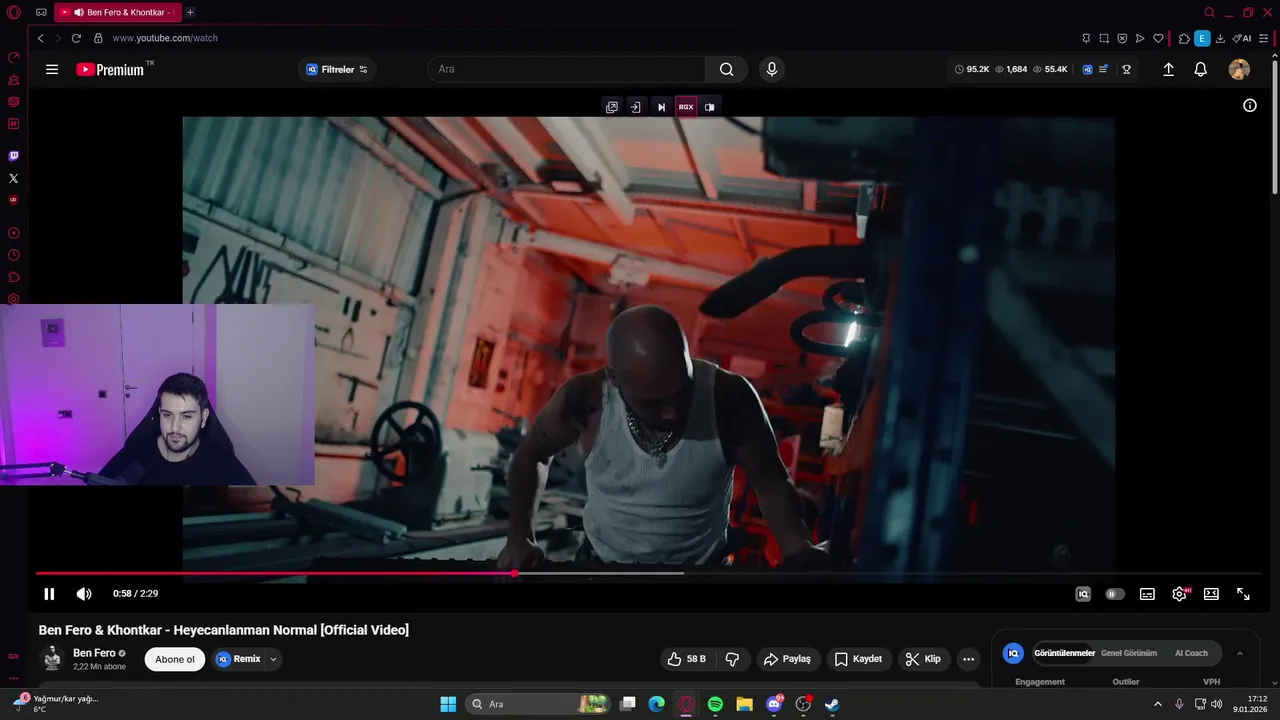Screen dimensions: 1280x720
Task: Collapse the vidIQ panel chevron
Action: coord(1240,653)
